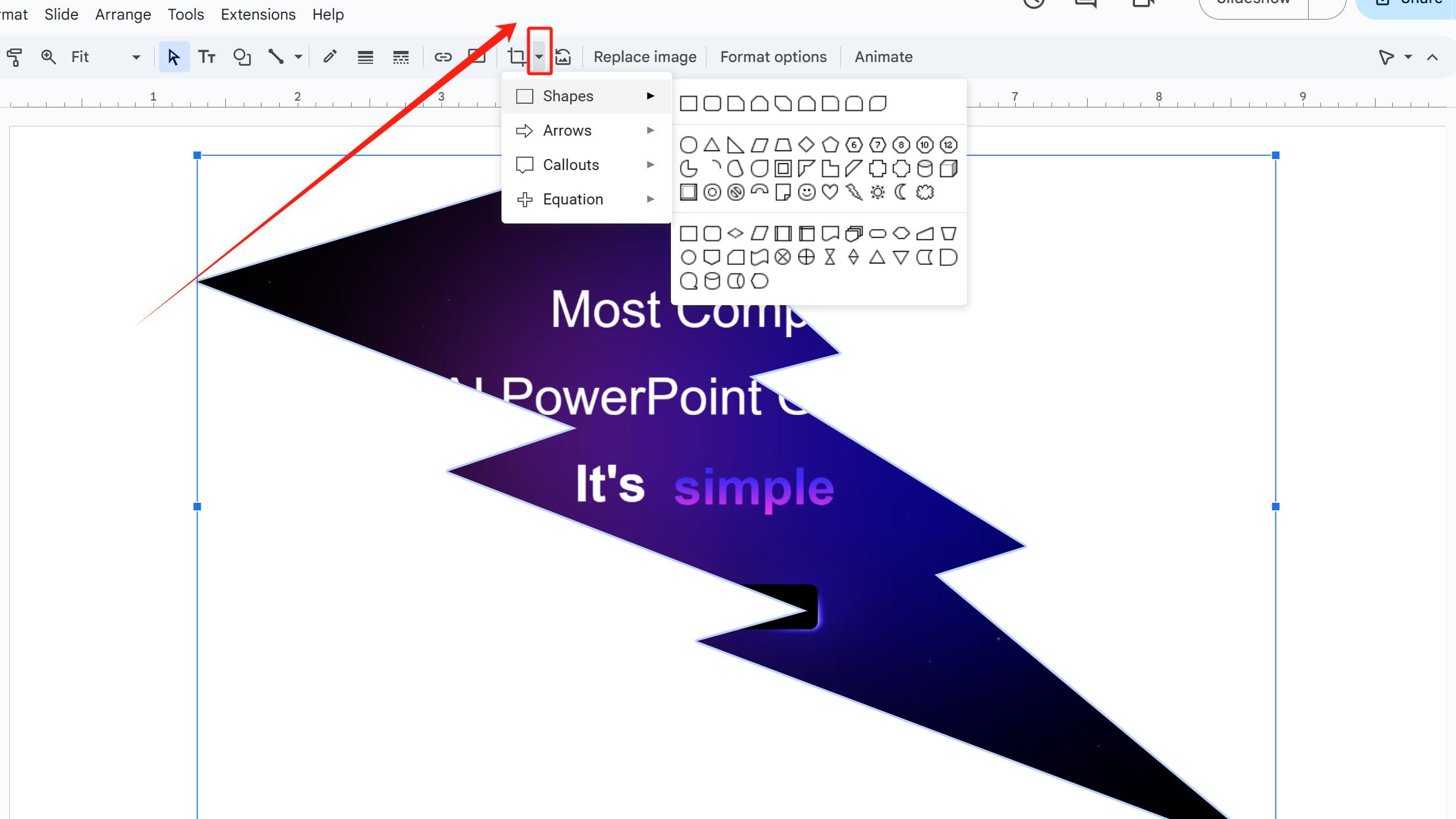Image resolution: width=1456 pixels, height=819 pixels.
Task: Pick the flowchart circled X summing junction shape
Action: (783, 257)
